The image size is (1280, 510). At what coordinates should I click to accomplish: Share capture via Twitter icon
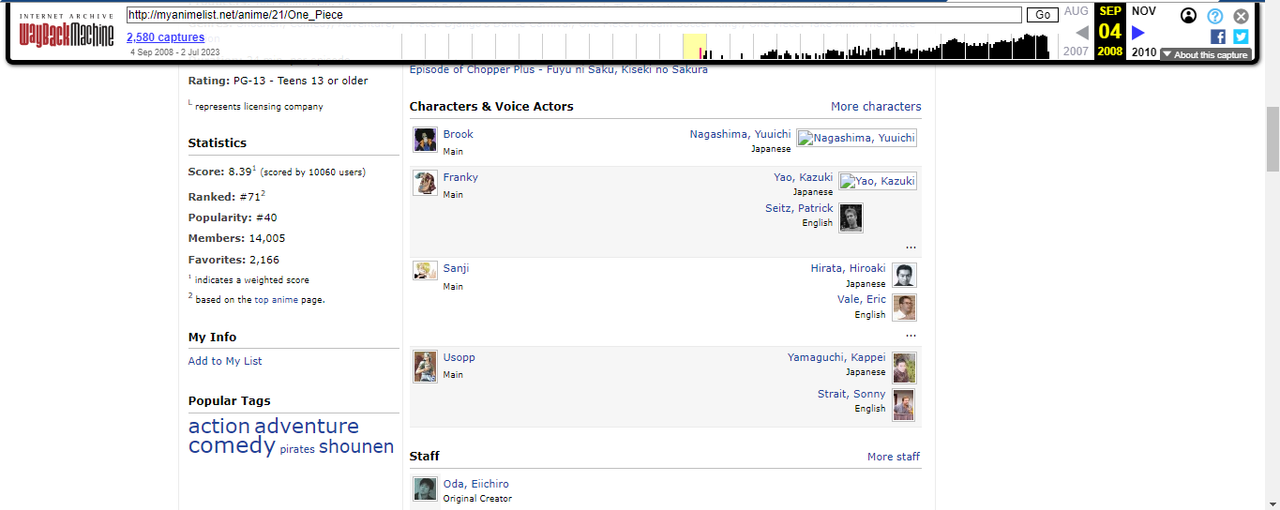[1241, 37]
